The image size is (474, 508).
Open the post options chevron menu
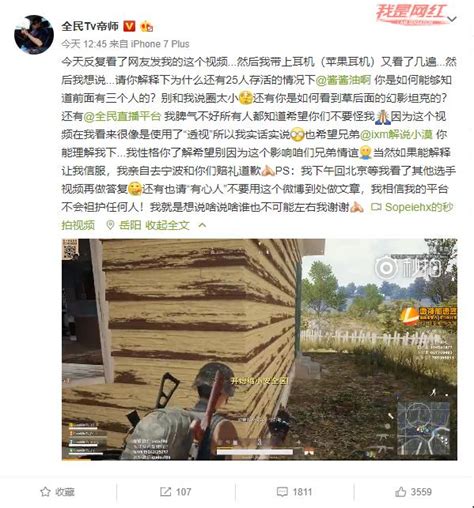(x=452, y=19)
